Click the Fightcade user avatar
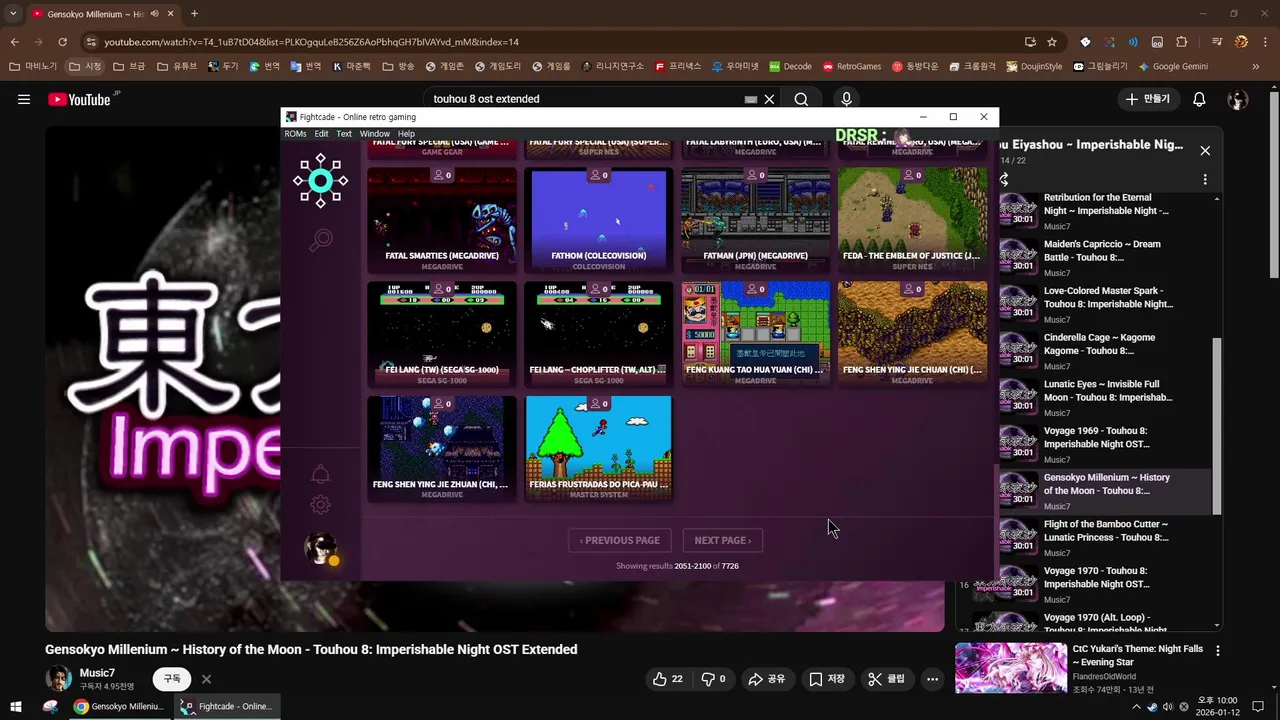The height and width of the screenshot is (720, 1280). (321, 548)
